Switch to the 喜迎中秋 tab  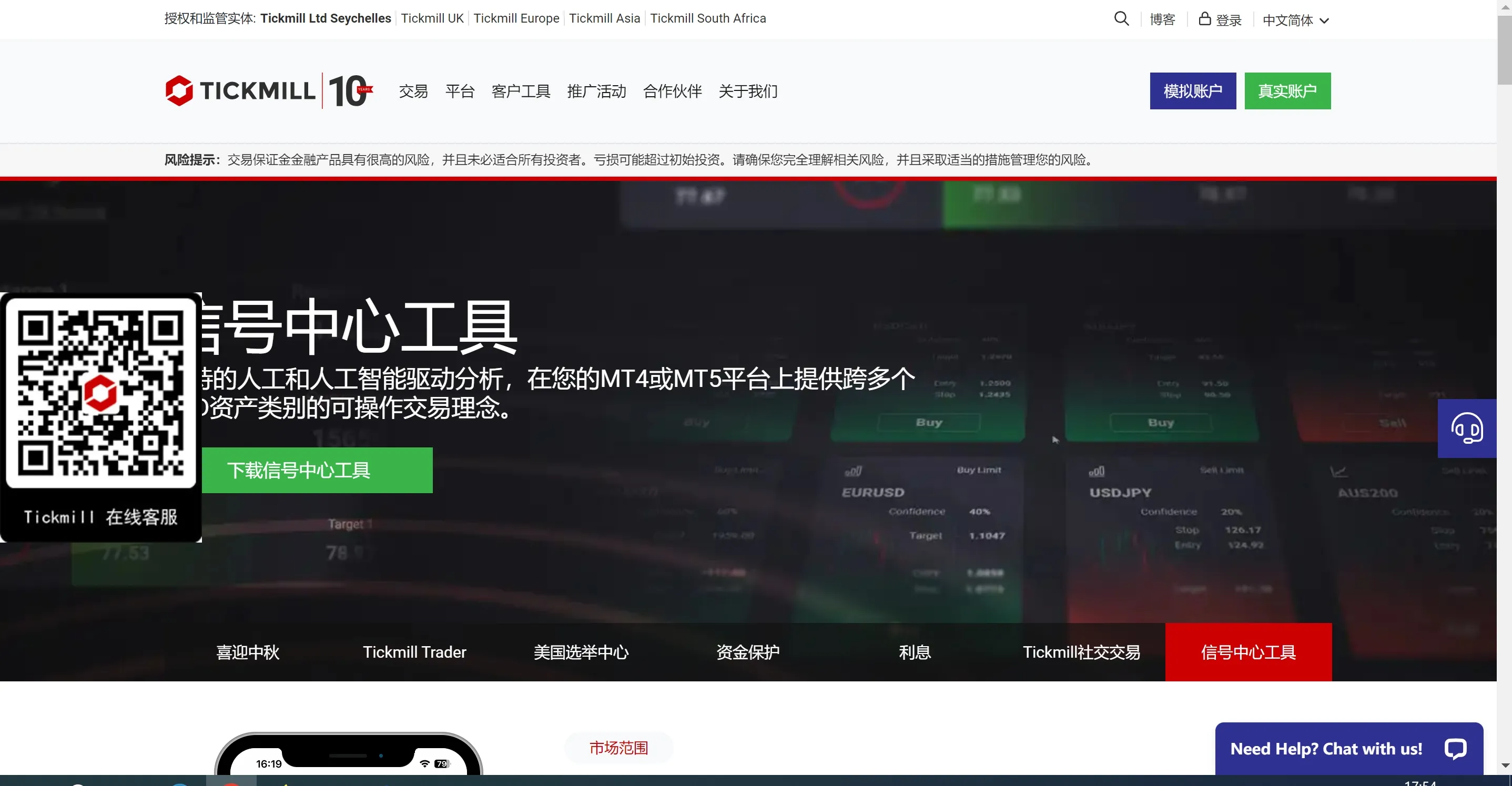(248, 652)
